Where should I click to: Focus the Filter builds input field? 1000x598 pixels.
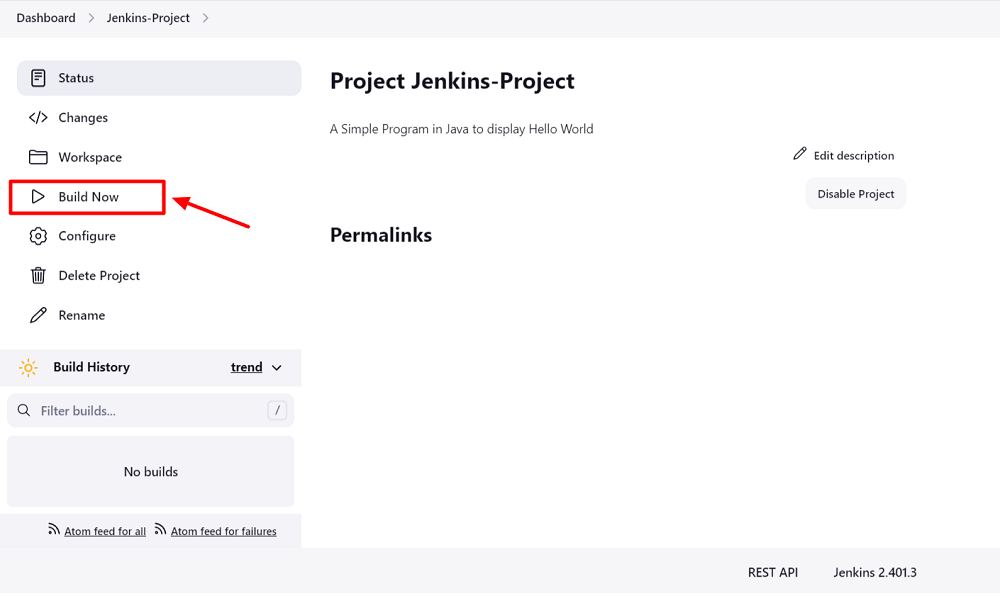(x=150, y=411)
